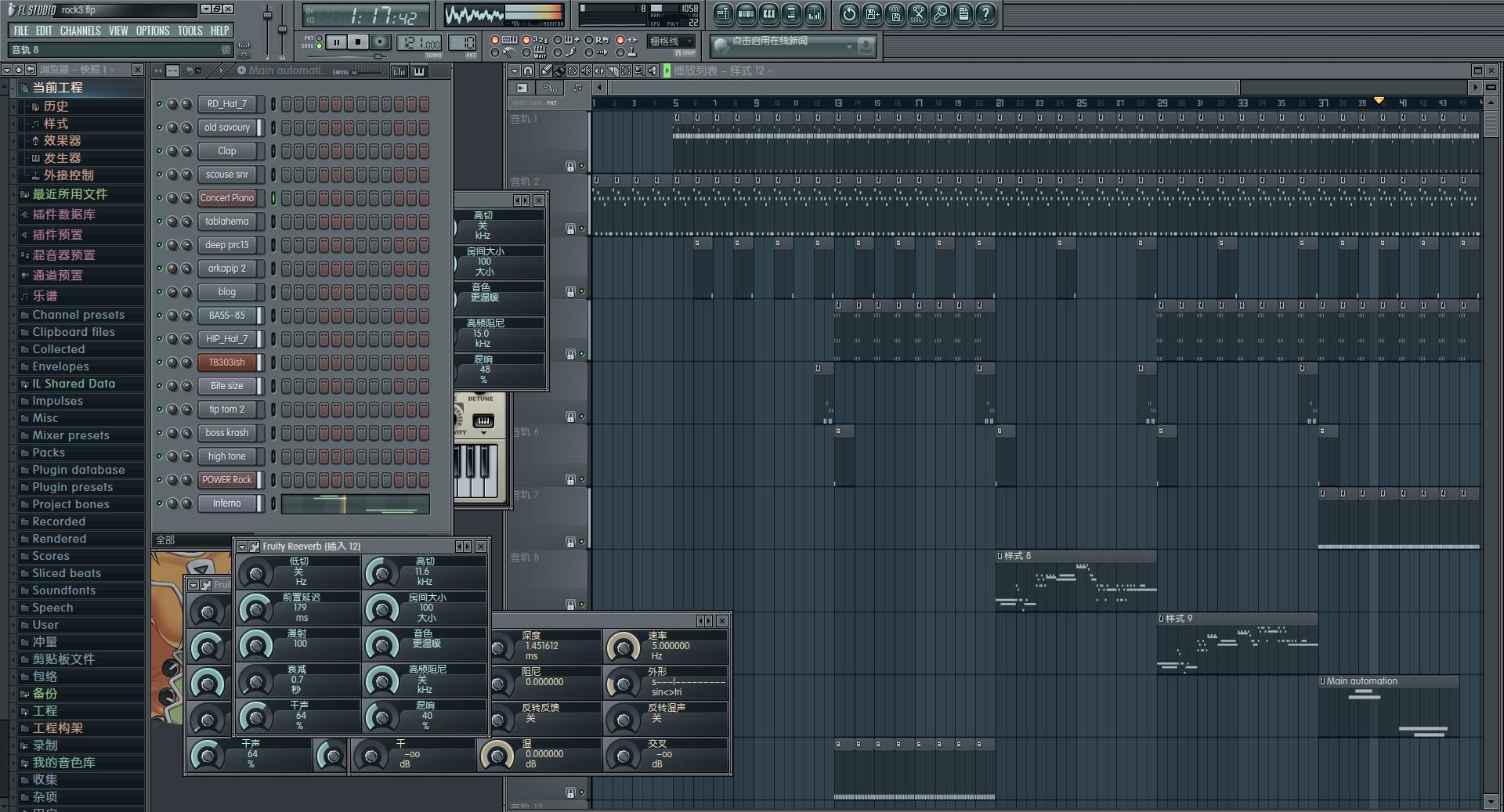This screenshot has width=1504, height=812.
Task: Click the swing slider in step sequencer
Action: [x=367, y=71]
